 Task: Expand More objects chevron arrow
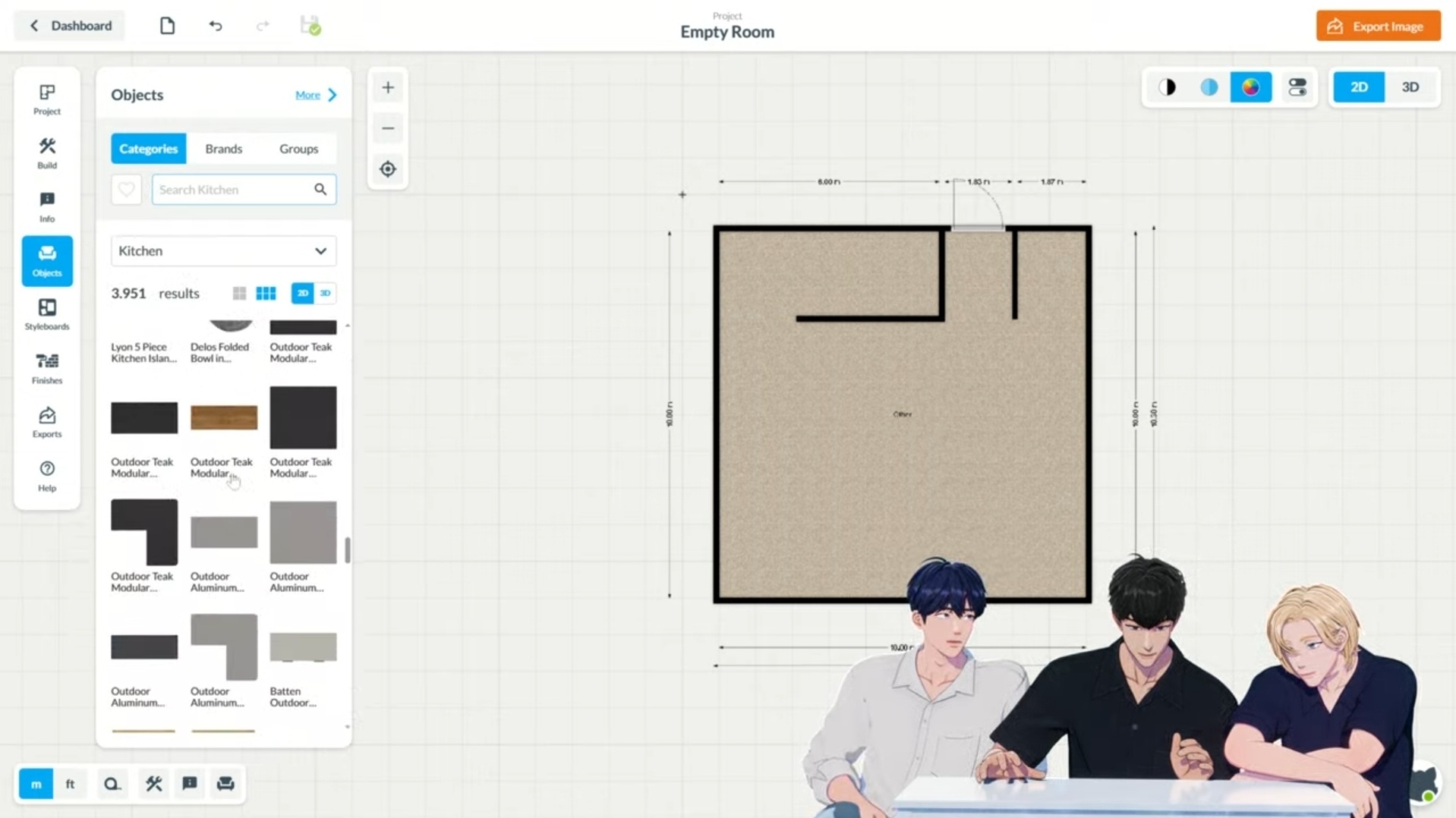coord(332,95)
